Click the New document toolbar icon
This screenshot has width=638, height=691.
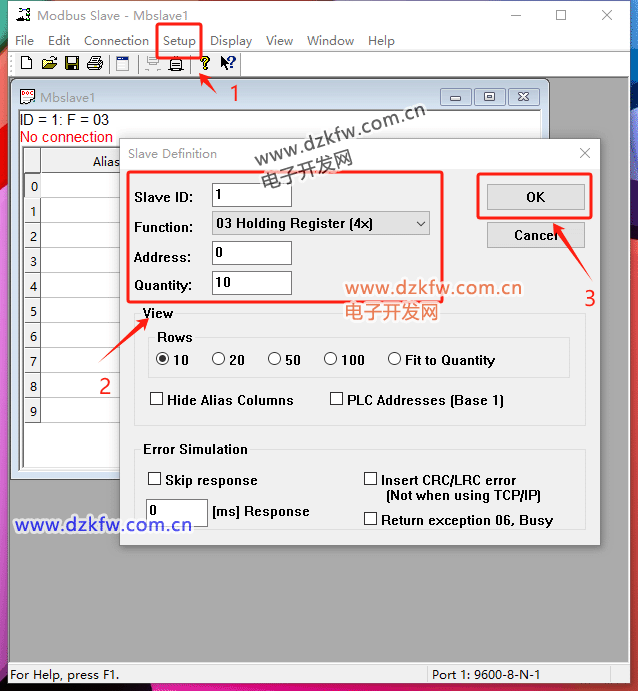(x=26, y=64)
